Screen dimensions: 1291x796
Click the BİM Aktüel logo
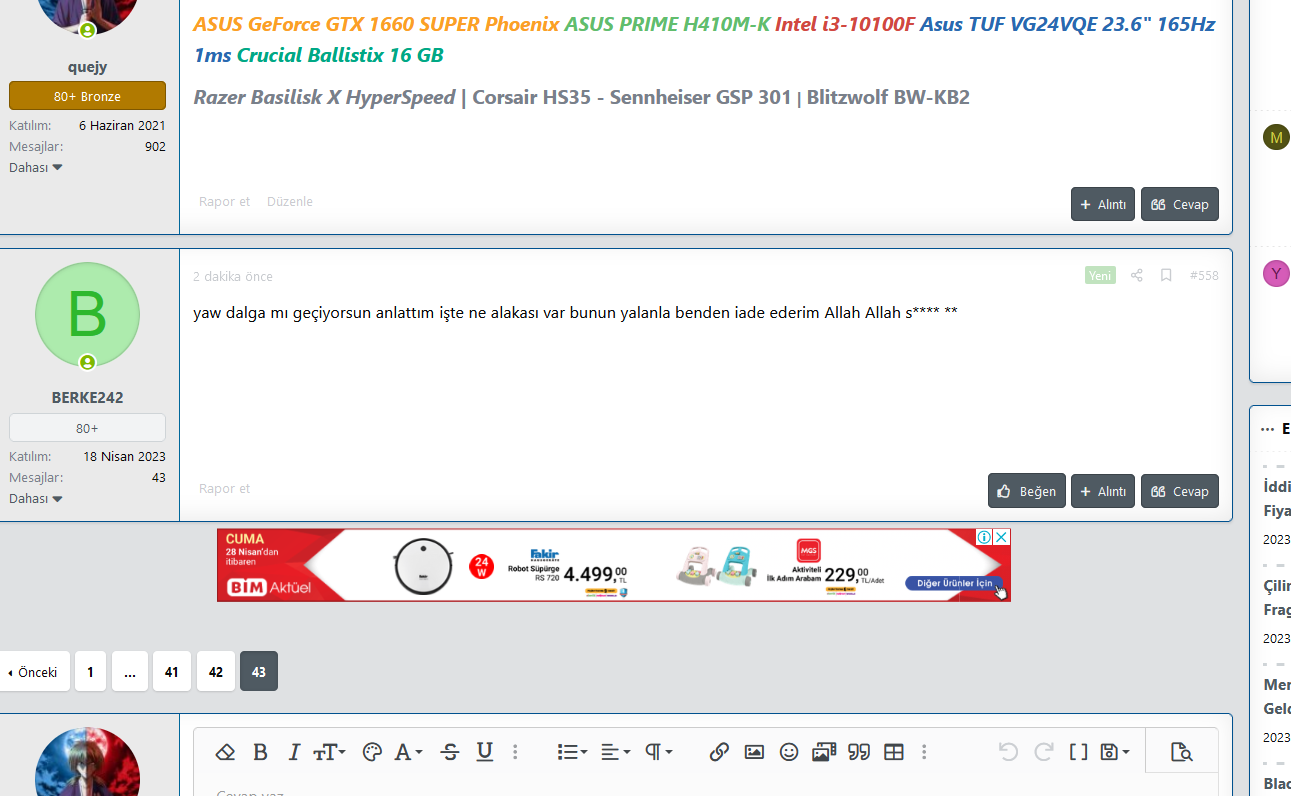coord(269,587)
